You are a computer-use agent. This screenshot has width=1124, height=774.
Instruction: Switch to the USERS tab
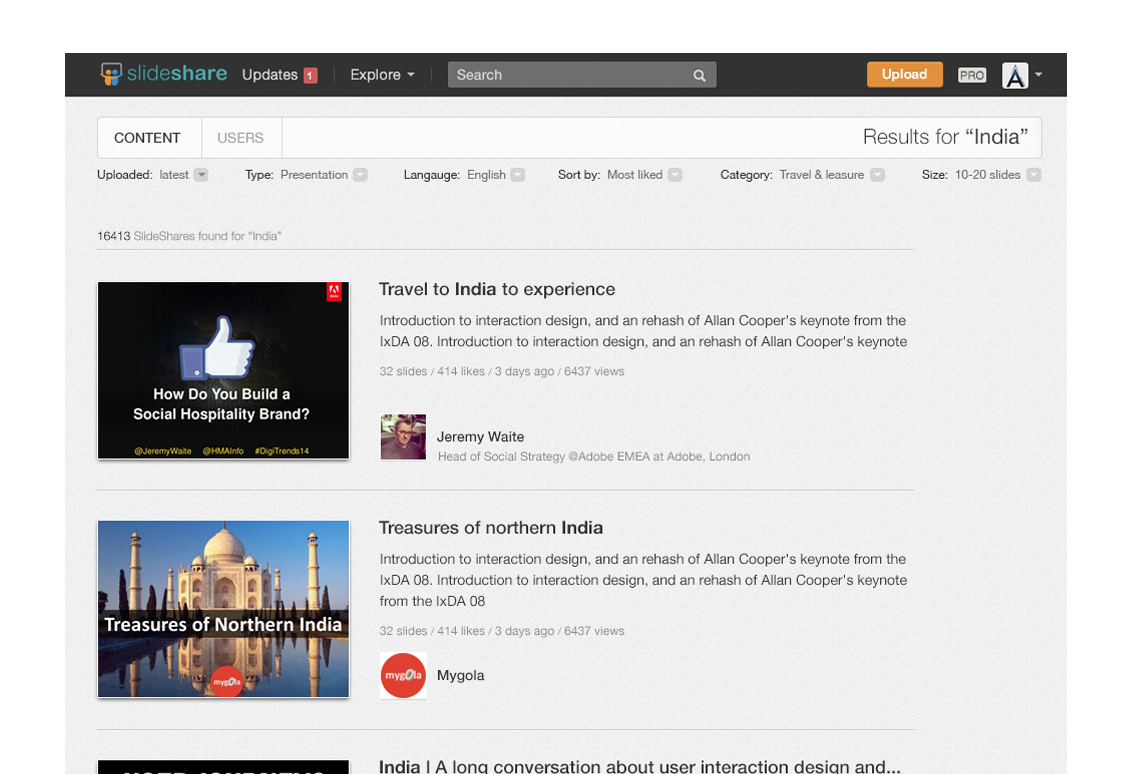240,137
